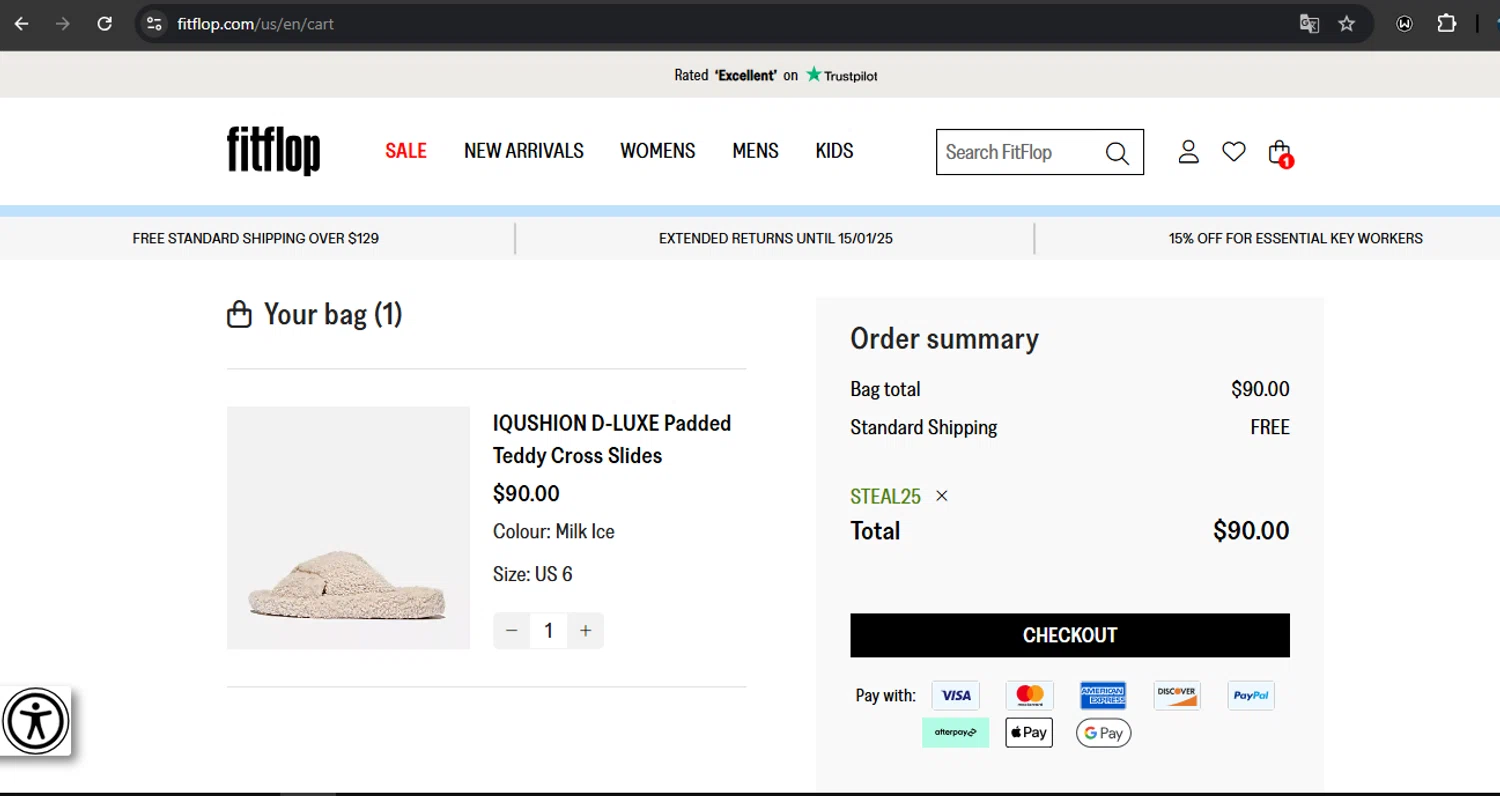The image size is (1500, 796).
Task: Click 15% off for essential key workers
Action: point(1296,238)
